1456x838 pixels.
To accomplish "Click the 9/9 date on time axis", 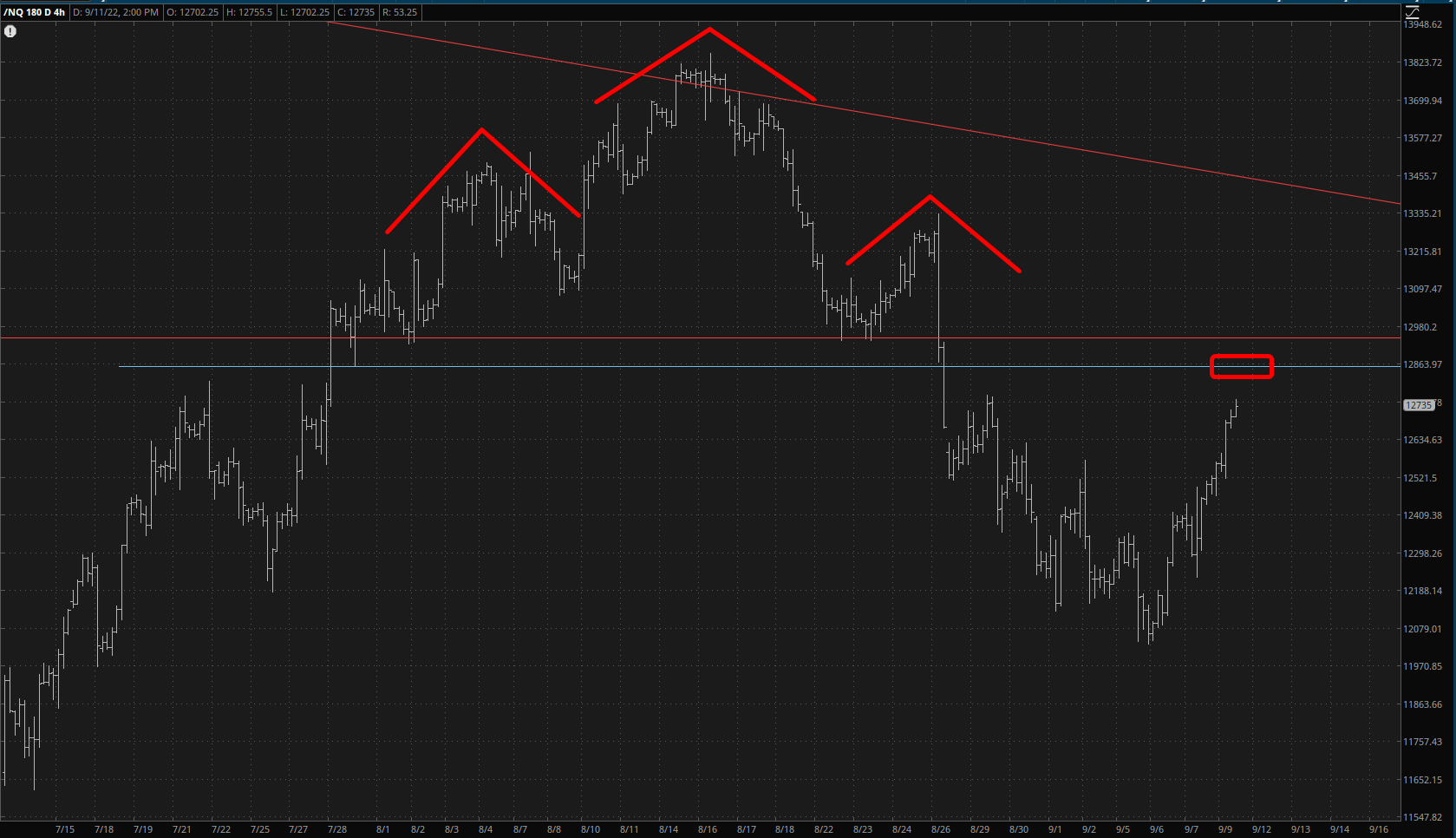I will (1225, 829).
